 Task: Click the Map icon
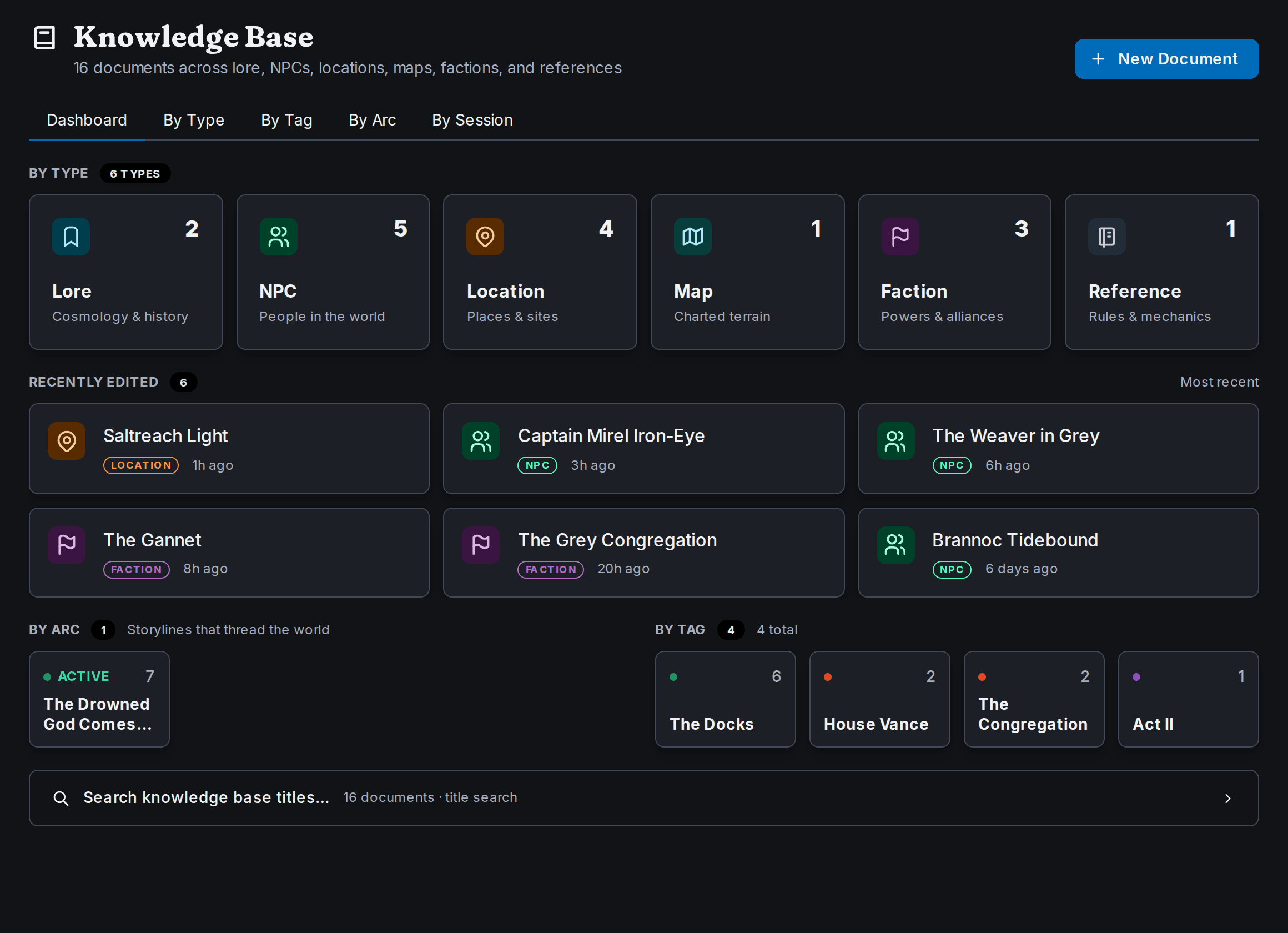click(x=692, y=237)
